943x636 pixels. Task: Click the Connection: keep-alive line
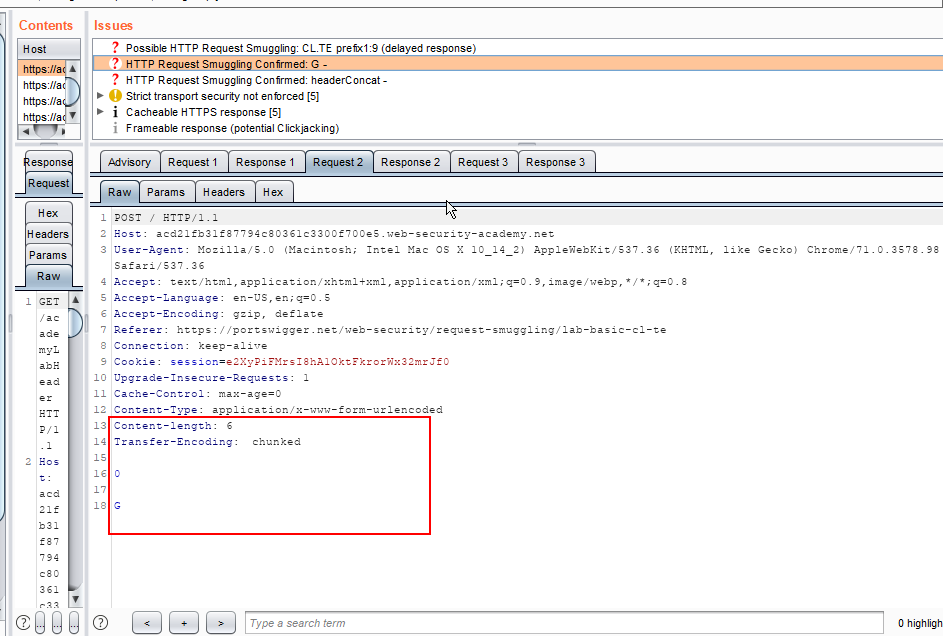(x=191, y=346)
